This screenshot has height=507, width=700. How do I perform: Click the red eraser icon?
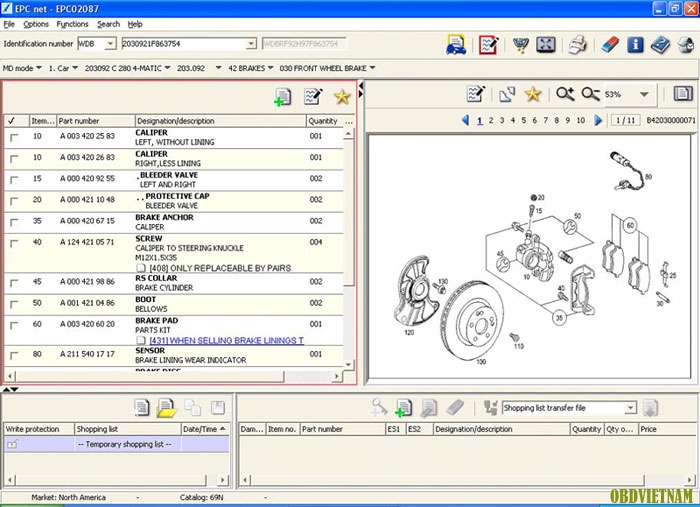click(608, 44)
